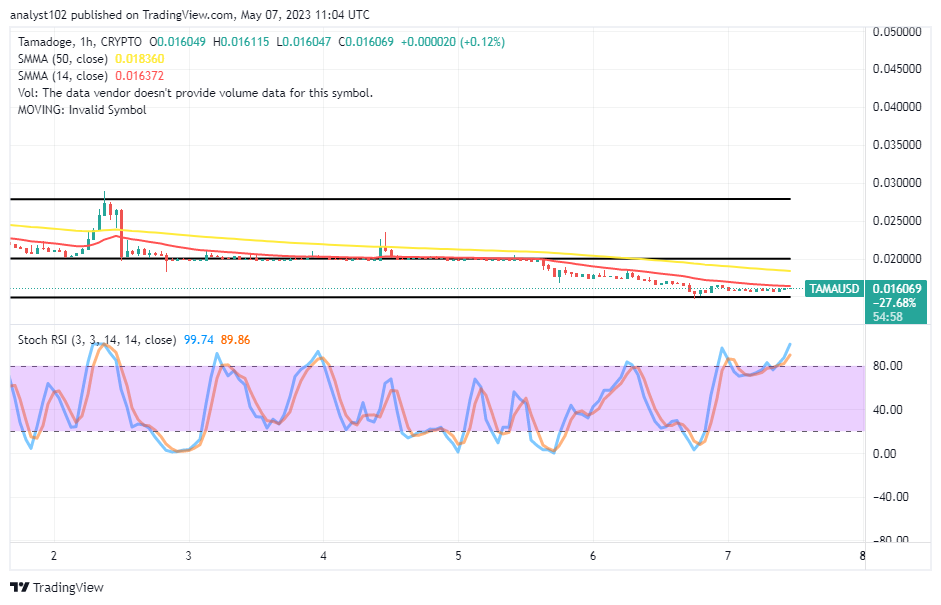
Task: Click date label 7 on time axis
Action: 727,556
